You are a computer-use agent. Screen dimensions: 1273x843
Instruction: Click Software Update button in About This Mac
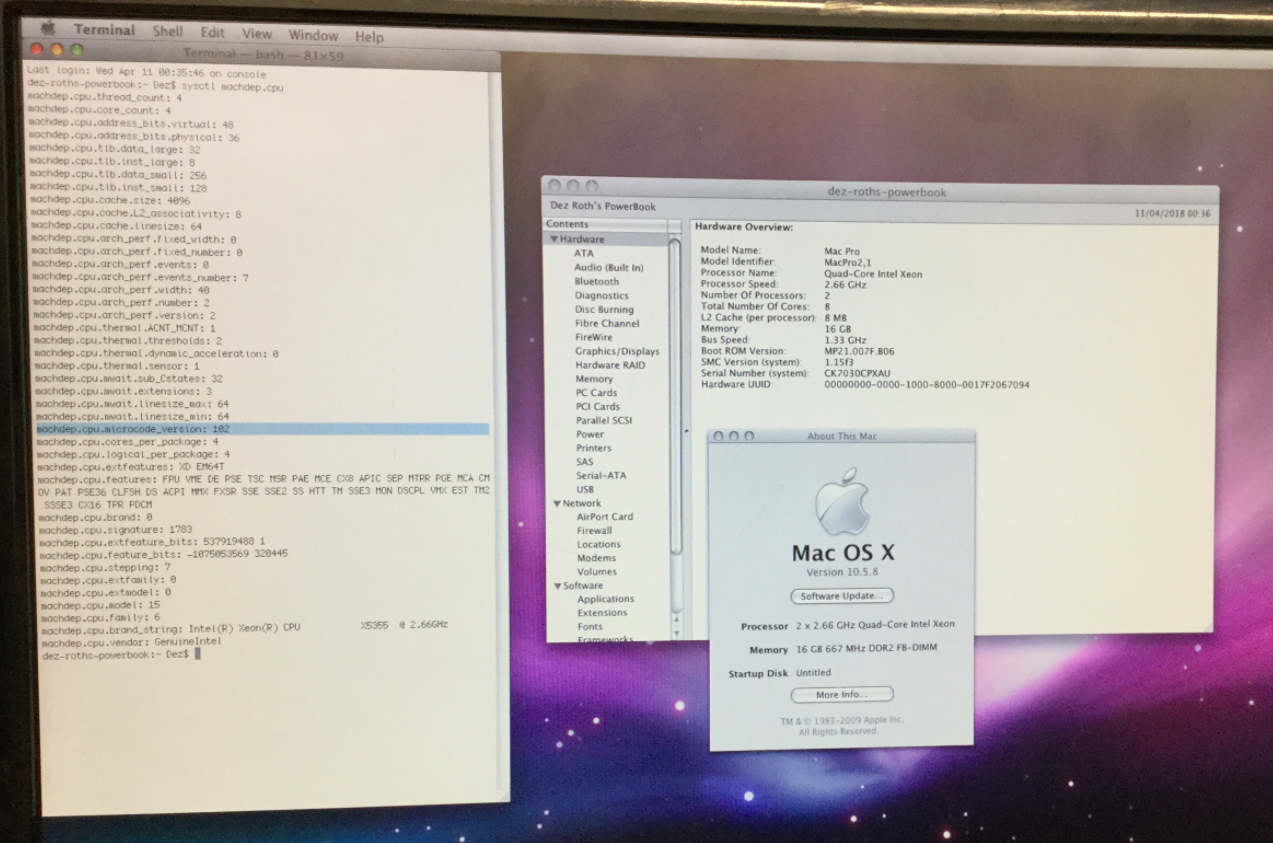pos(841,596)
